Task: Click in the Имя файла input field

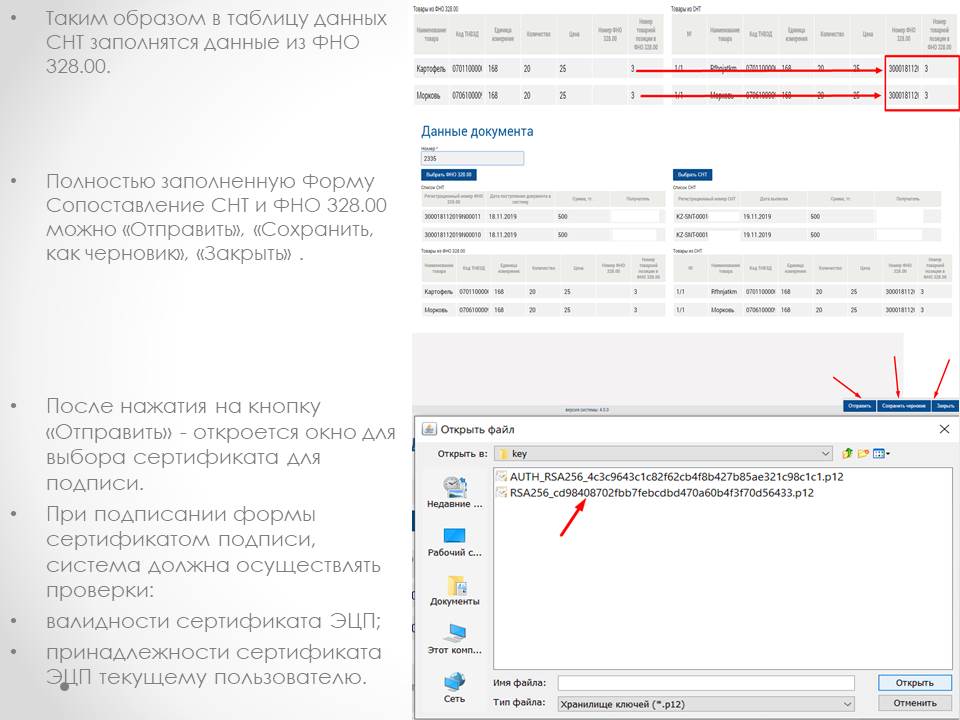Action: point(706,683)
